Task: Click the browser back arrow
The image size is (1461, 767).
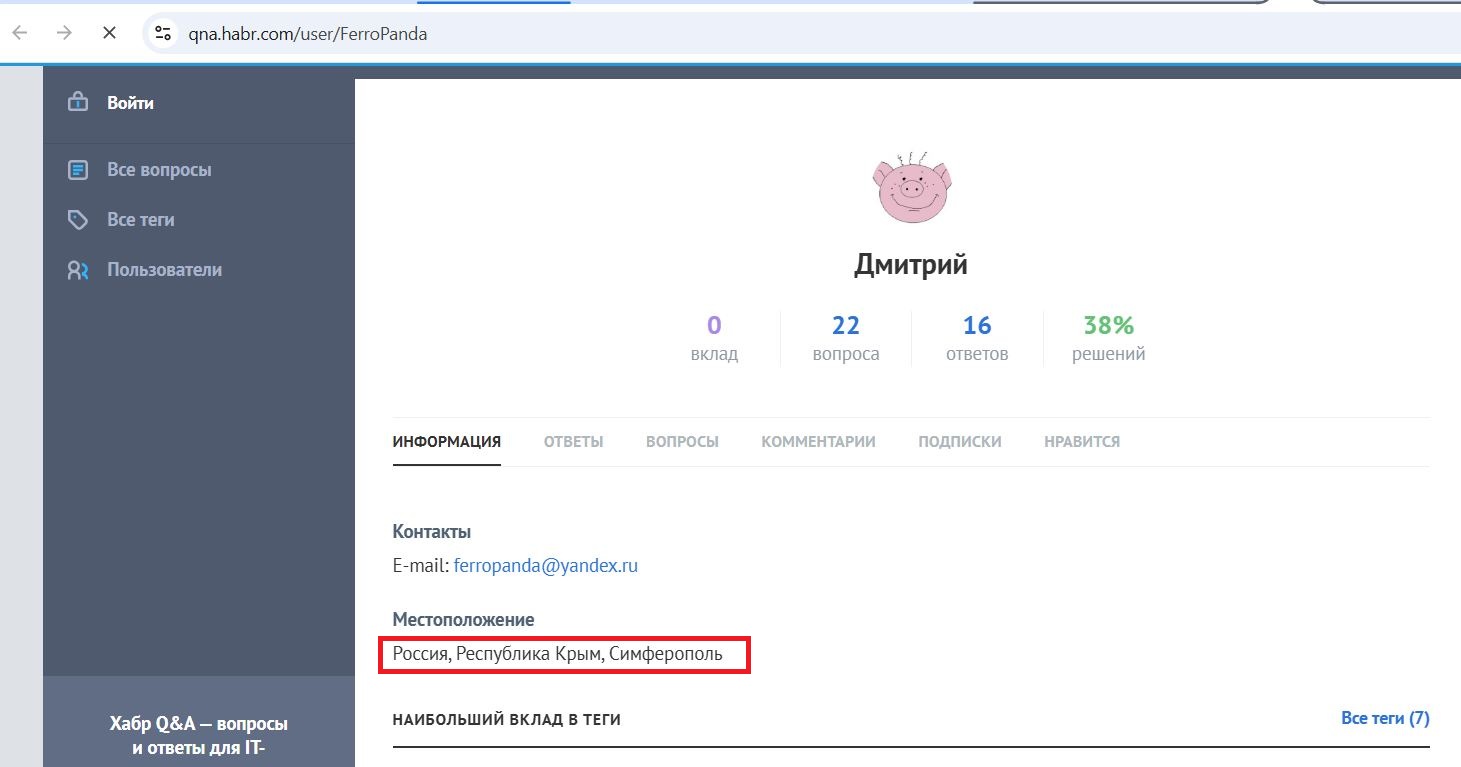Action: (19, 33)
